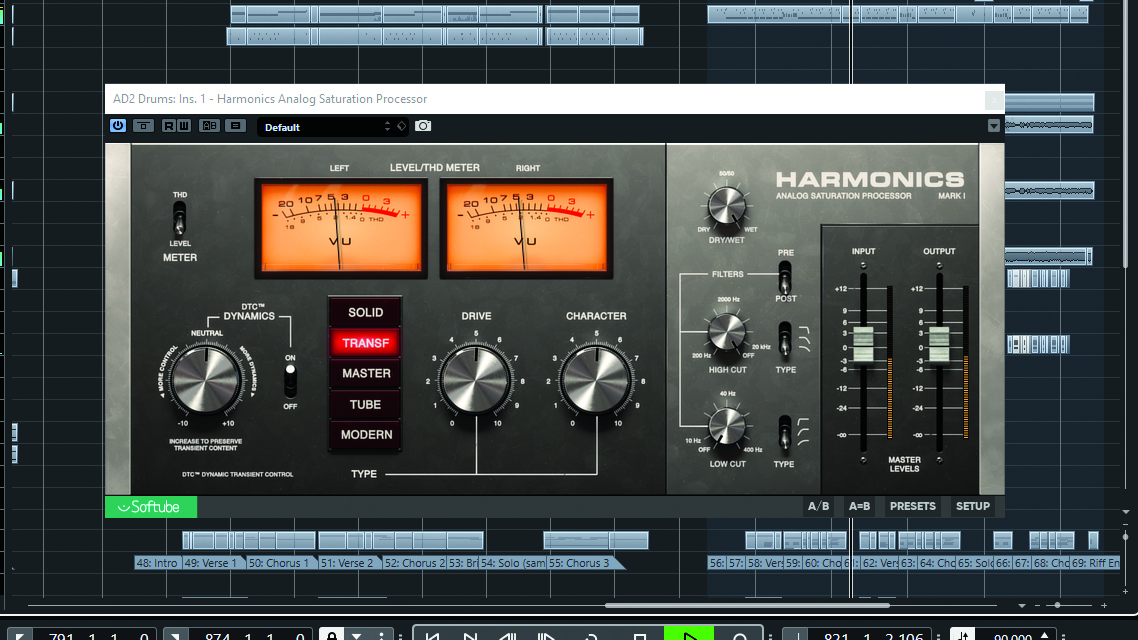
Task: Click the A=B copy button
Action: coord(859,506)
